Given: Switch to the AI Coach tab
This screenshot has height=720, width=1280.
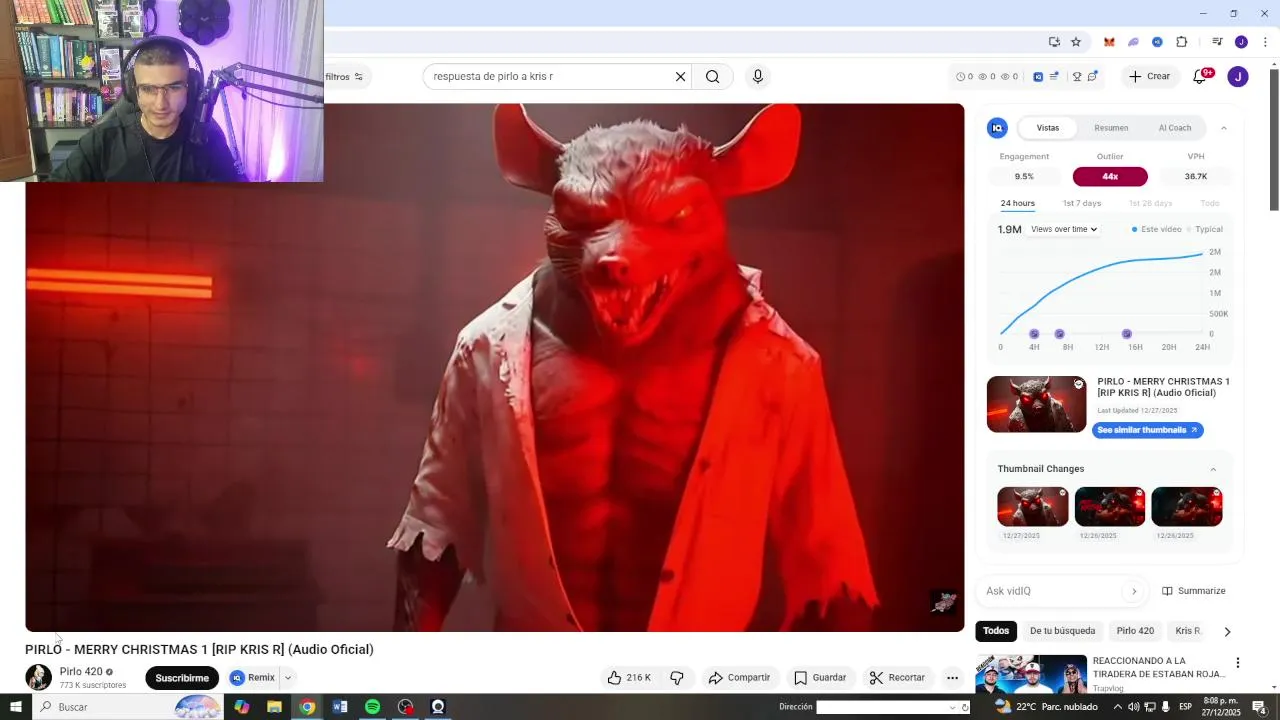Looking at the screenshot, I should (1175, 128).
